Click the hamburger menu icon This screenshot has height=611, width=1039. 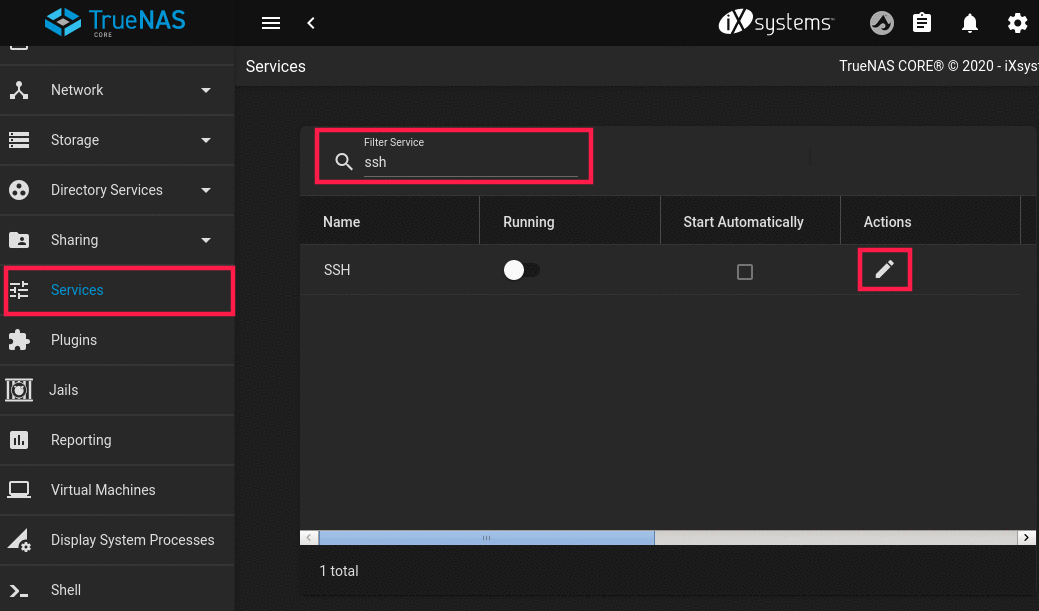pos(270,23)
